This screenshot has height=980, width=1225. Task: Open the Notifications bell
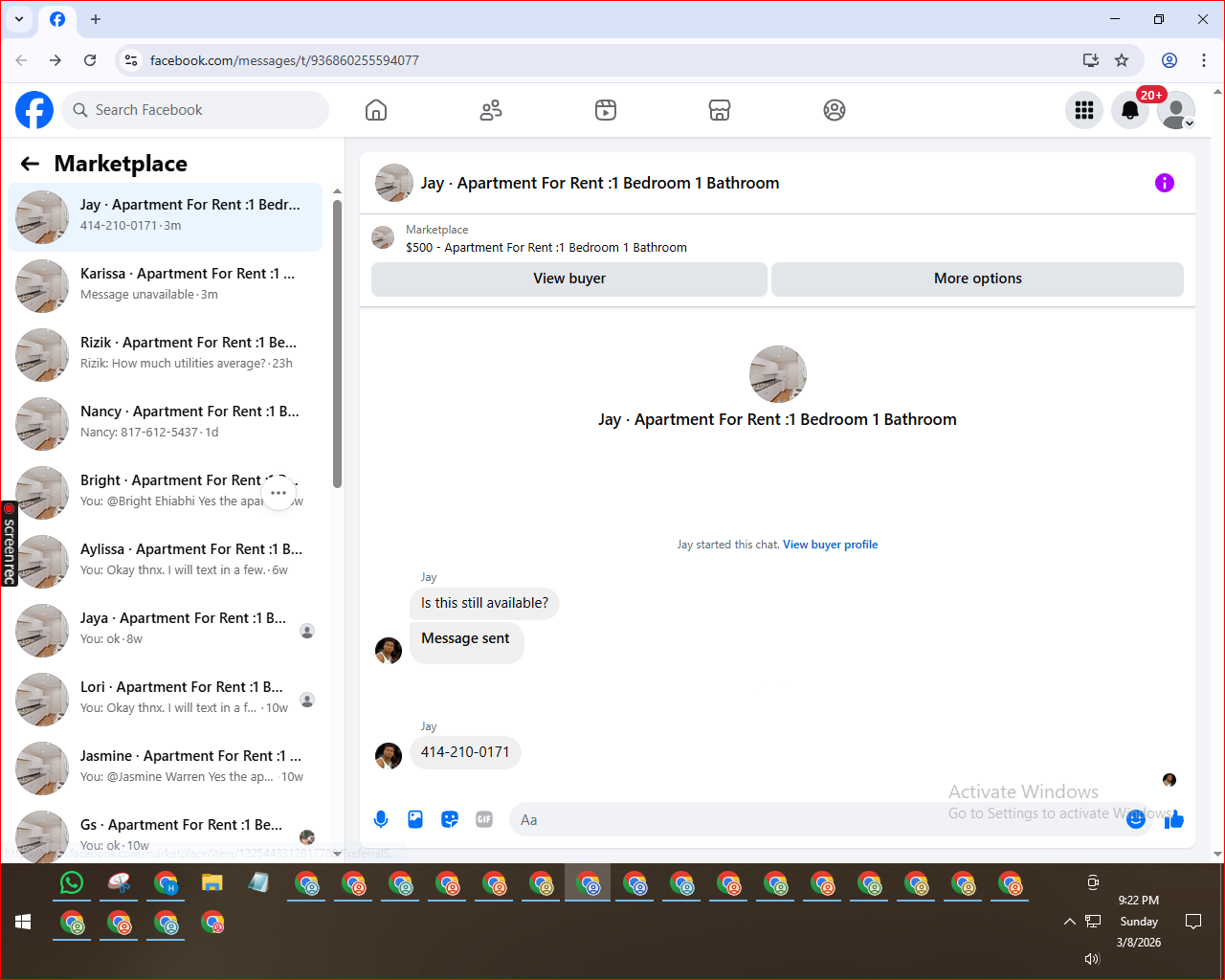(x=1130, y=110)
